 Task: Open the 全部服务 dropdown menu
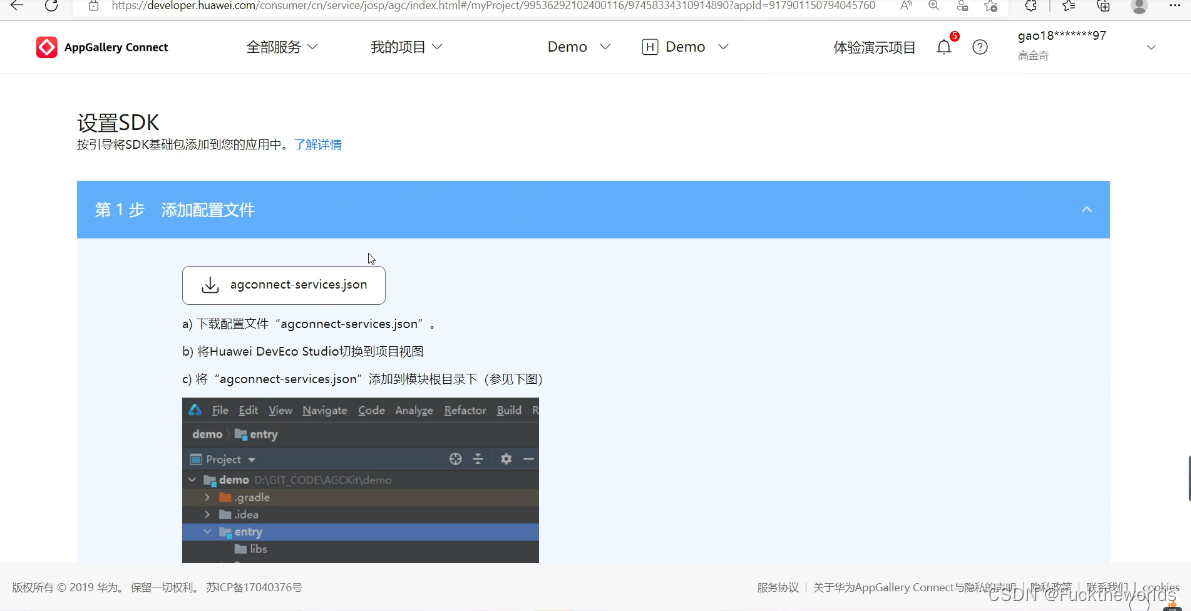point(282,47)
